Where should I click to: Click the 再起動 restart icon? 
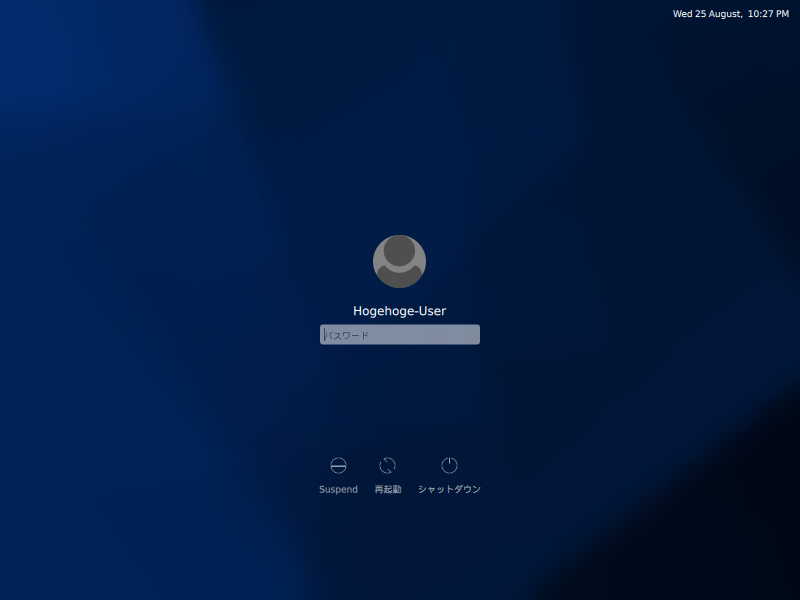pos(388,465)
